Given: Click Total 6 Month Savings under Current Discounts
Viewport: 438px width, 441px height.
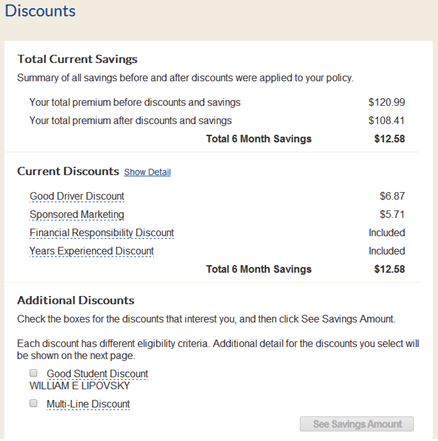Looking at the screenshot, I should [259, 269].
